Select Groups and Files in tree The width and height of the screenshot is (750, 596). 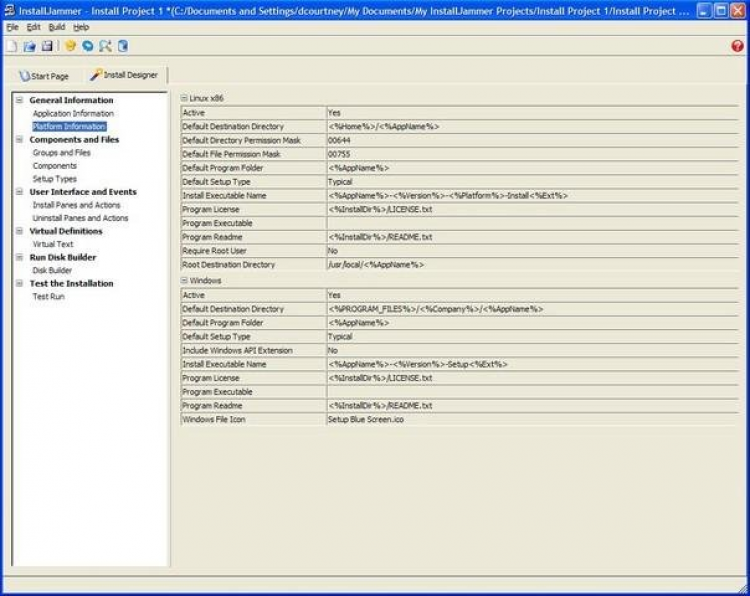click(61, 153)
